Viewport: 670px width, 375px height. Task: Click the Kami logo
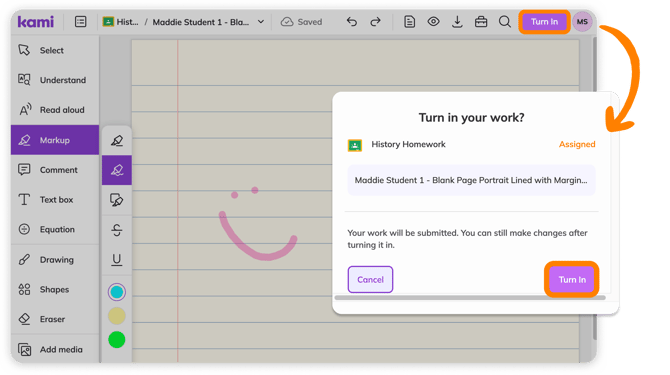pos(36,21)
